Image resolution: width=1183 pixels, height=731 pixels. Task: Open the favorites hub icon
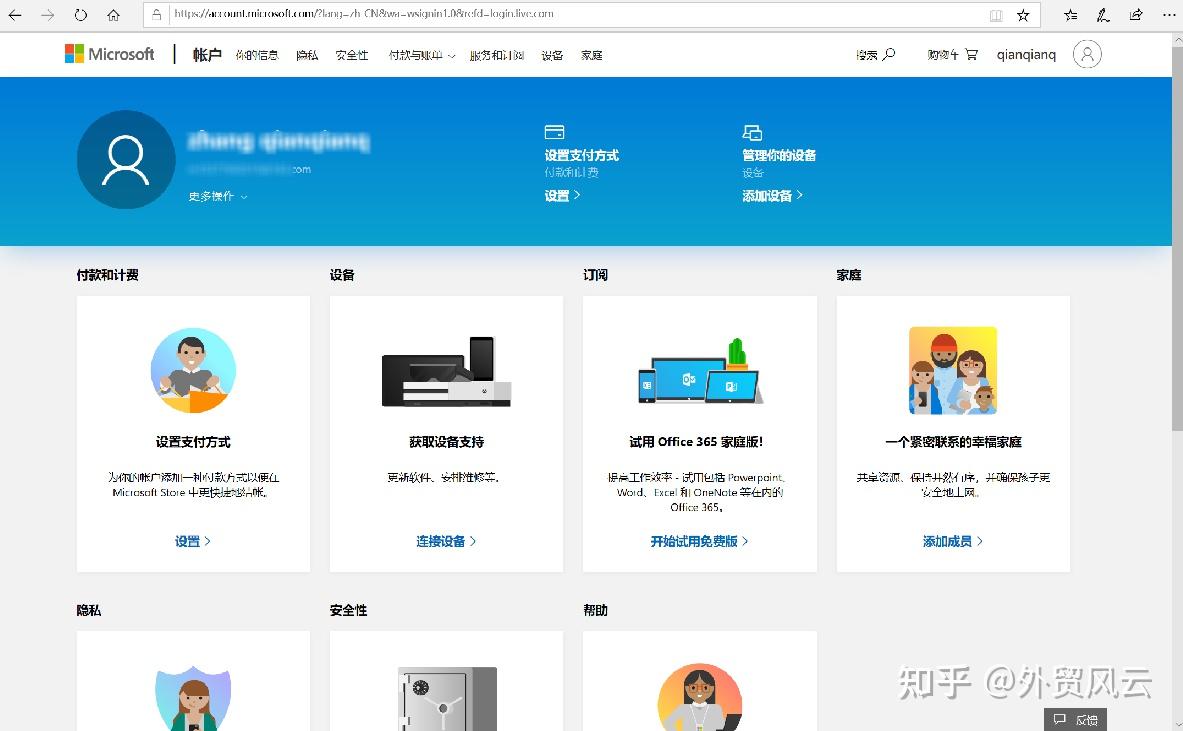(x=1071, y=15)
